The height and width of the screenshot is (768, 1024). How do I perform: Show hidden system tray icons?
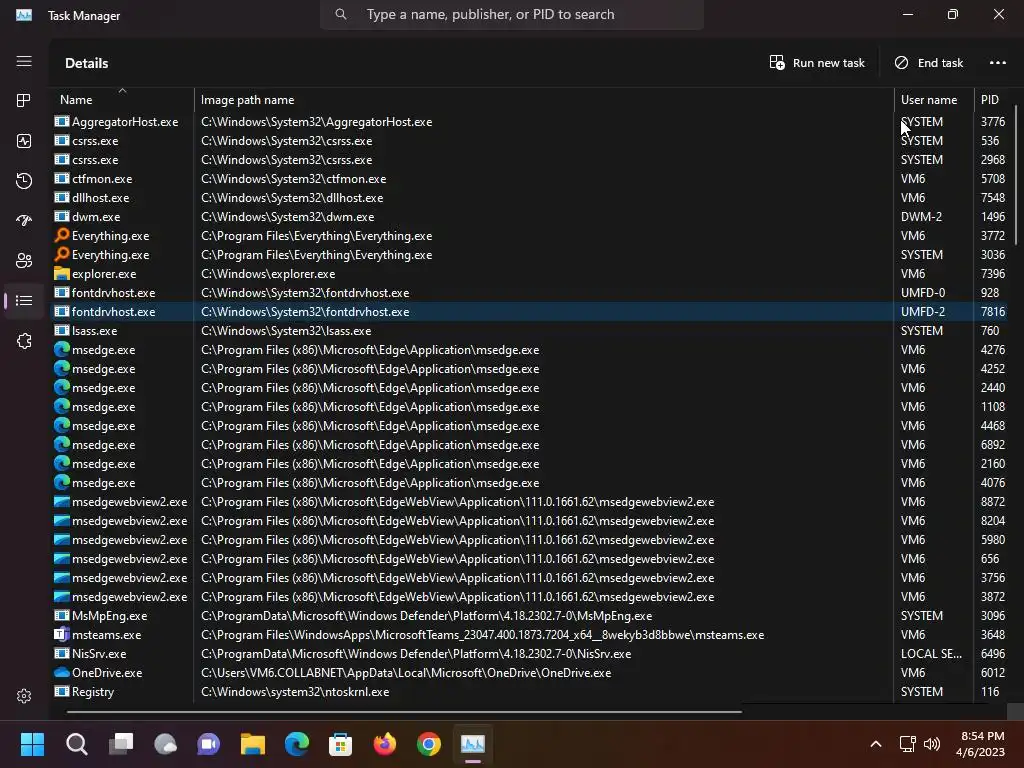tap(876, 744)
